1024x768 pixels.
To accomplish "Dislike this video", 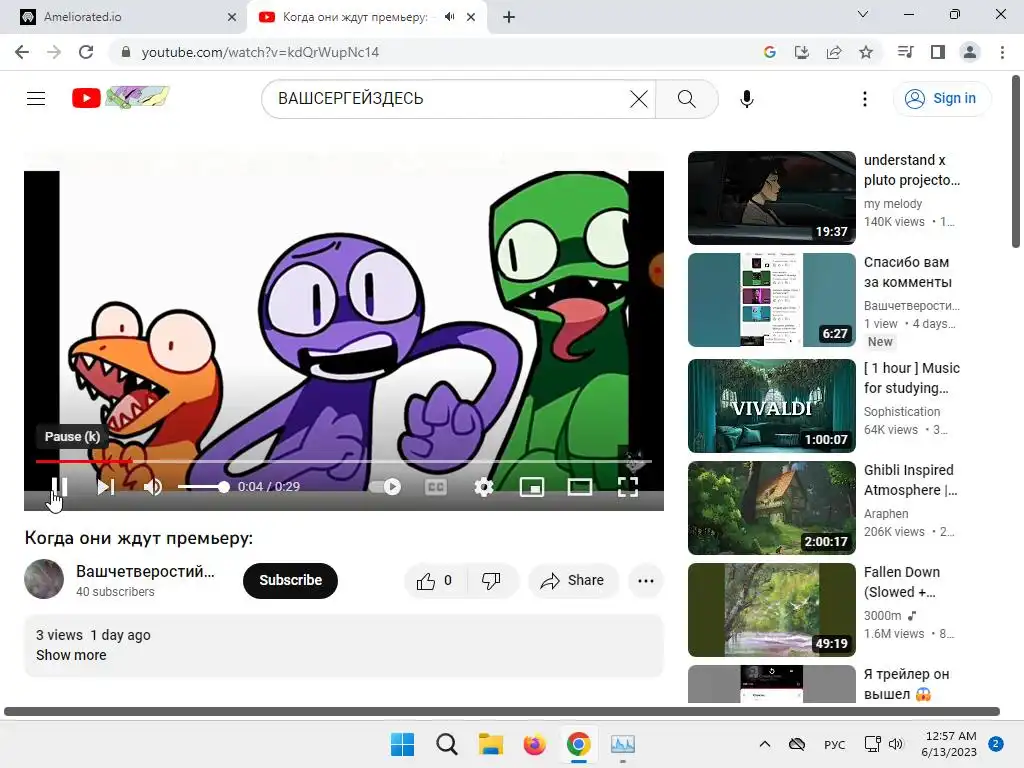I will click(x=492, y=581).
